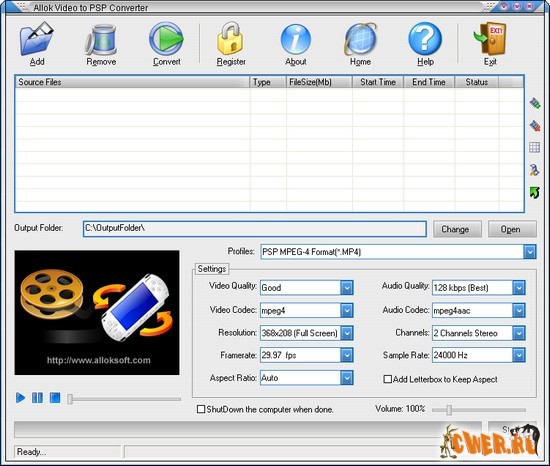Click the Type column header
The width and height of the screenshot is (550, 466).
268,82
